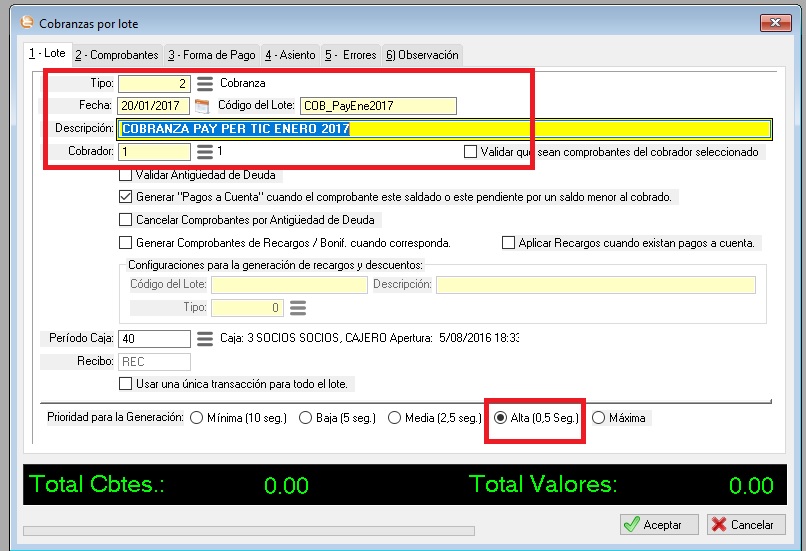
Task: Select Media (2,5 seg.) priority
Action: (394, 418)
